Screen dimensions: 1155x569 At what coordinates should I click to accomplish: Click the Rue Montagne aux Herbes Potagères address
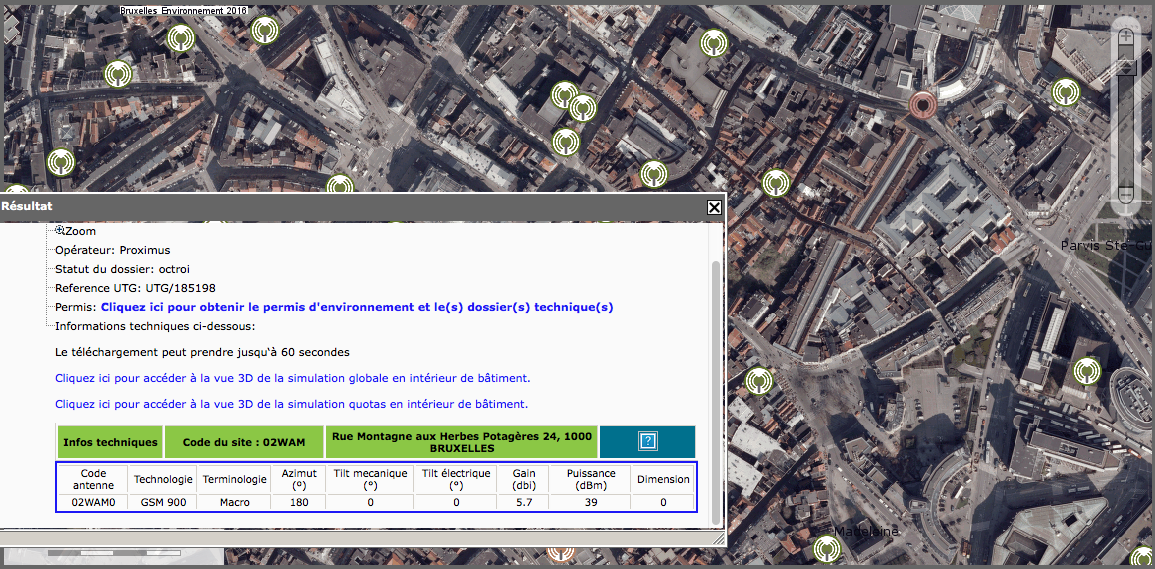coord(462,442)
